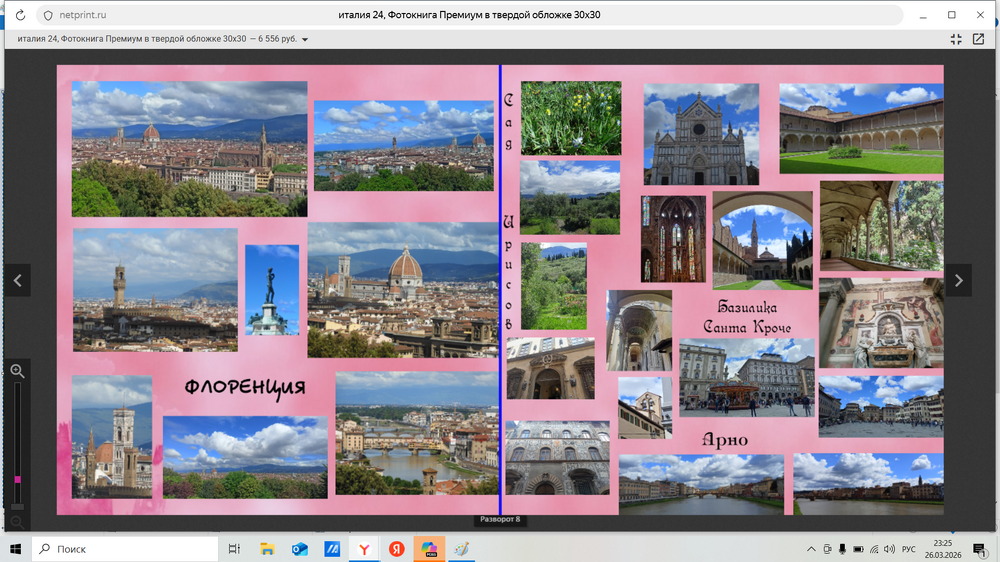Click the zoom in magnifier icon
The width and height of the screenshot is (1000, 562).
coord(17,371)
